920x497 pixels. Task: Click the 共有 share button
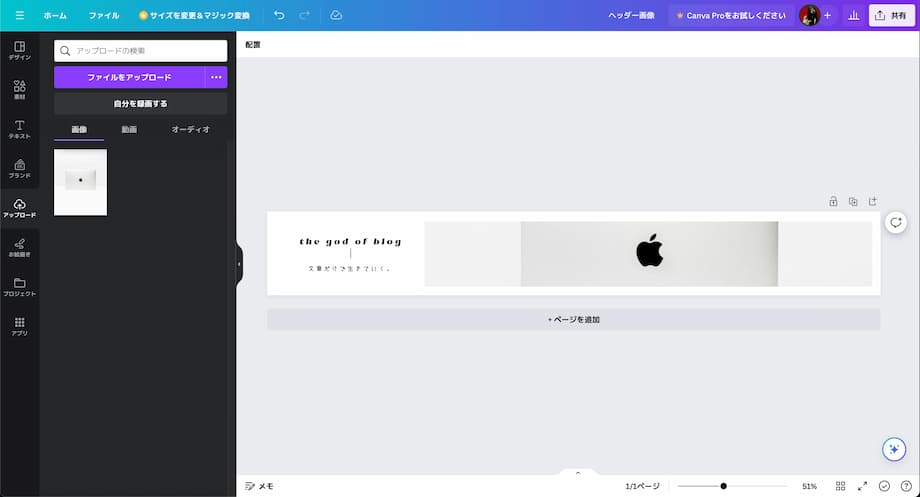tap(891, 15)
